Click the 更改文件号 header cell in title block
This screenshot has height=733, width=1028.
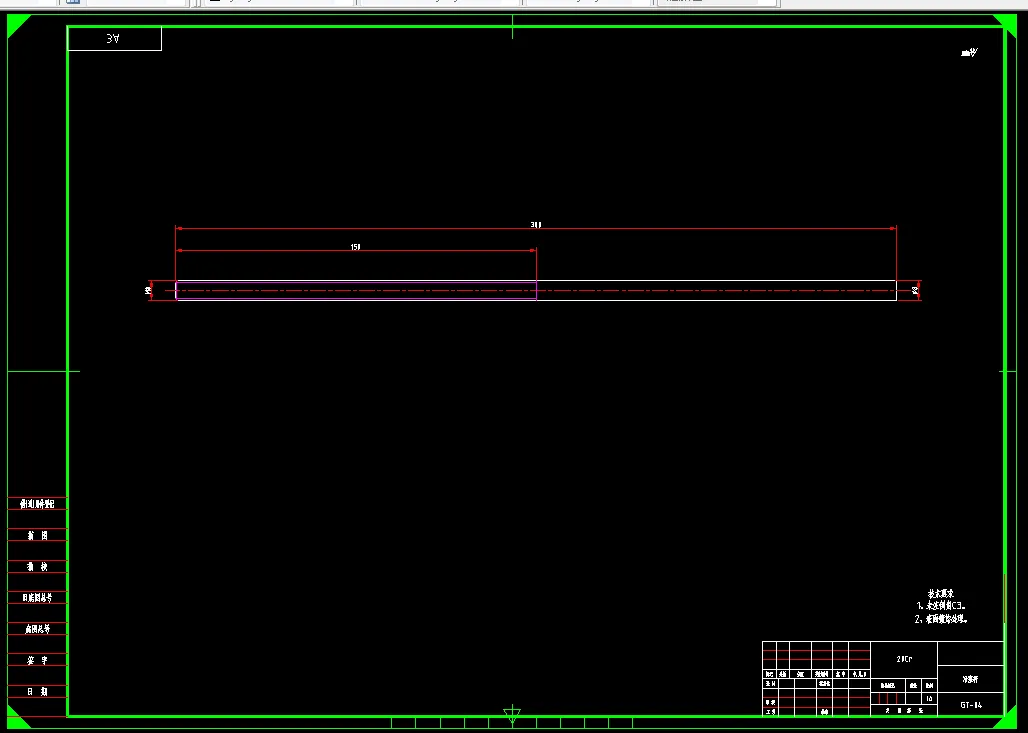(x=822, y=674)
